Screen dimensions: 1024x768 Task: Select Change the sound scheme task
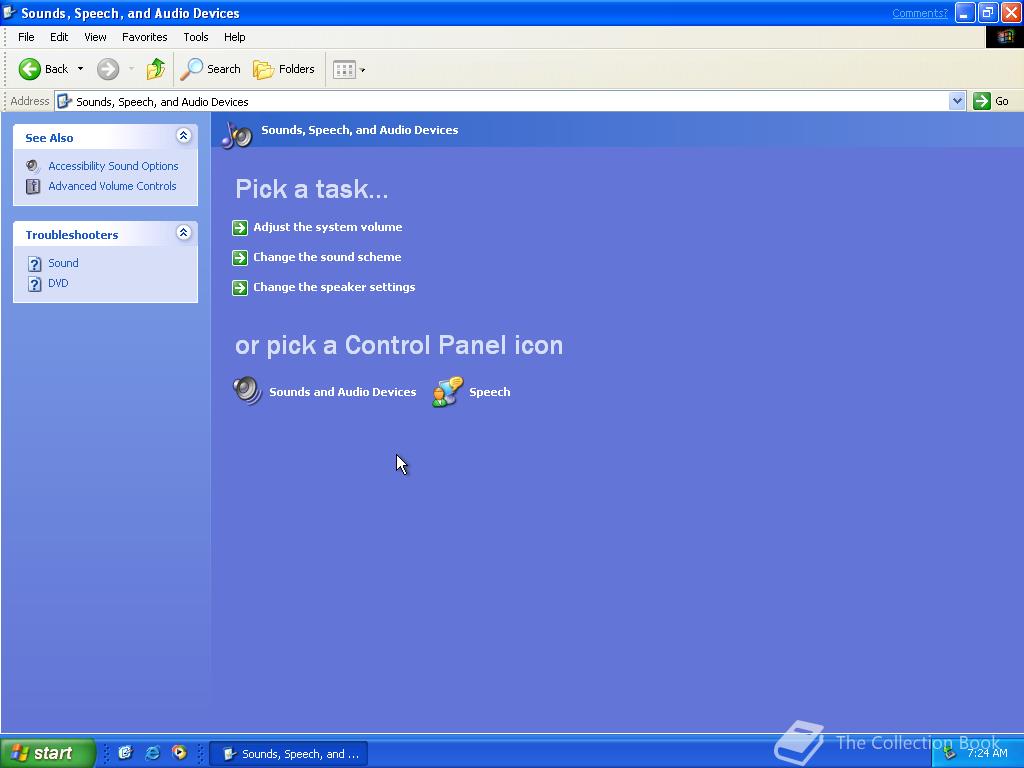click(x=327, y=257)
